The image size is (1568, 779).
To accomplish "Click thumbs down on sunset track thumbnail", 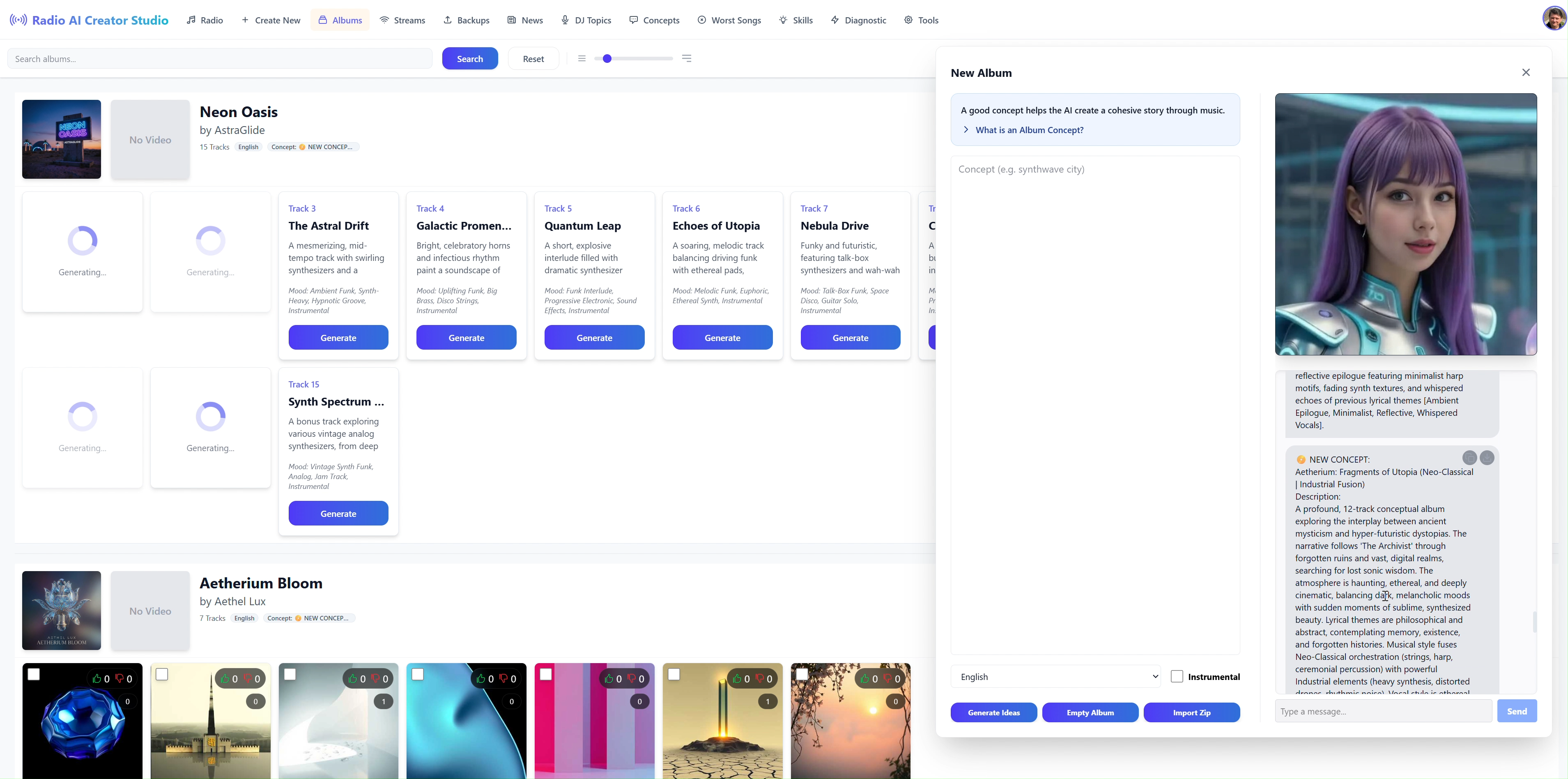I will click(x=887, y=678).
